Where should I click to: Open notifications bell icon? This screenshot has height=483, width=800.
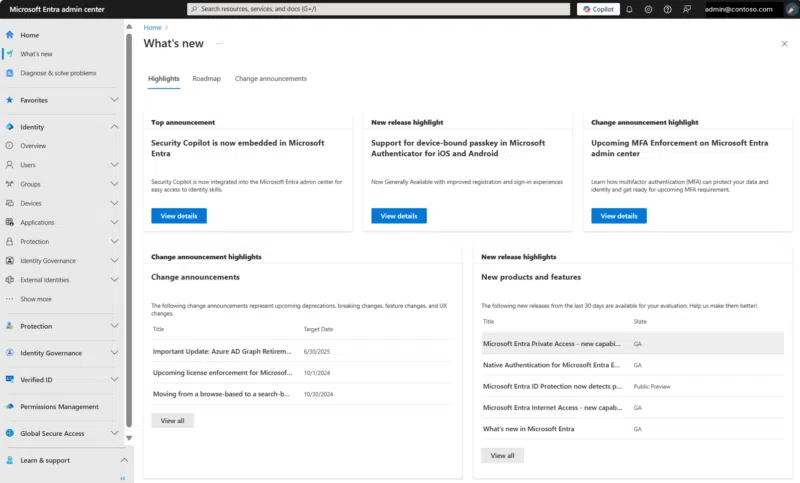pyautogui.click(x=629, y=9)
